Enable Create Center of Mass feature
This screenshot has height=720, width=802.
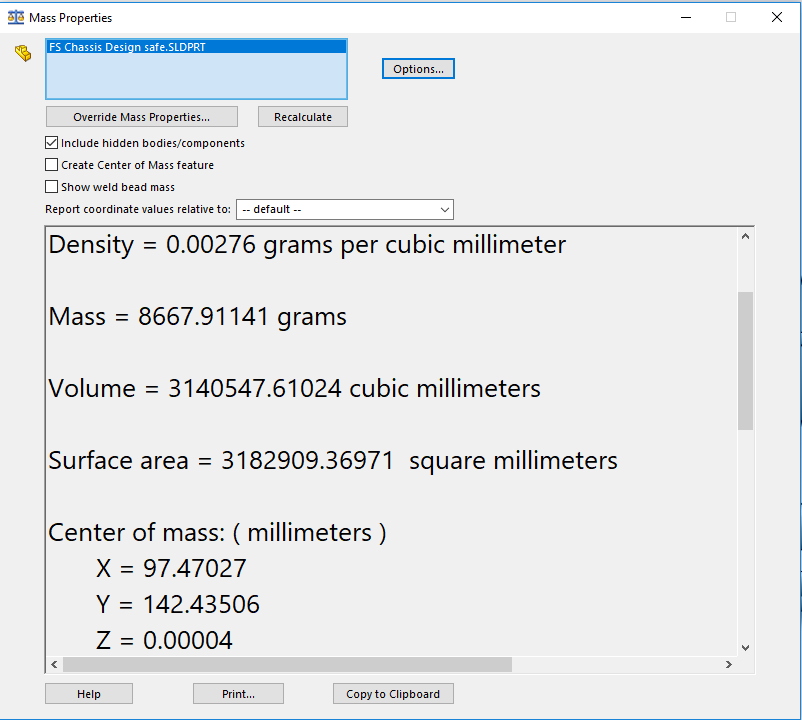(51, 165)
